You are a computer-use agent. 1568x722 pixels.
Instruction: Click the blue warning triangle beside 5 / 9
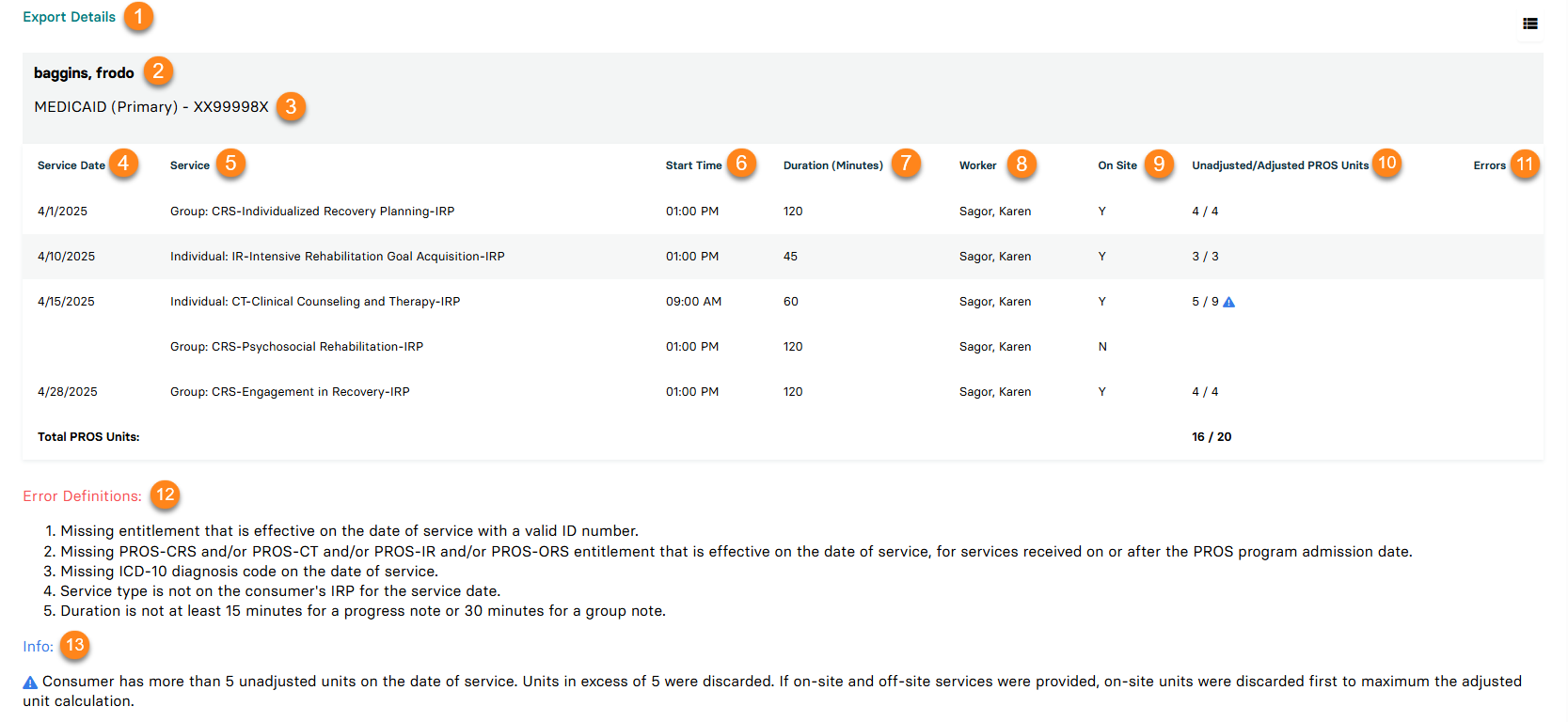(1228, 302)
